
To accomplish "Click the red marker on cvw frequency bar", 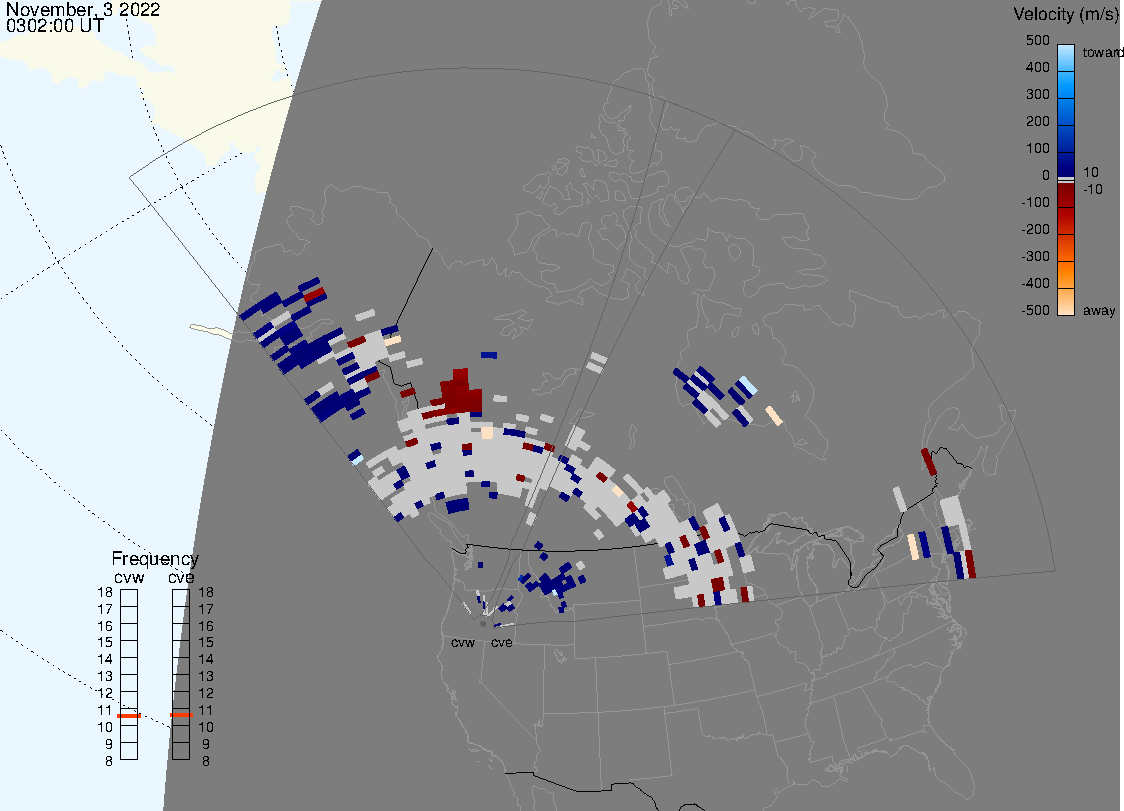I will [129, 715].
